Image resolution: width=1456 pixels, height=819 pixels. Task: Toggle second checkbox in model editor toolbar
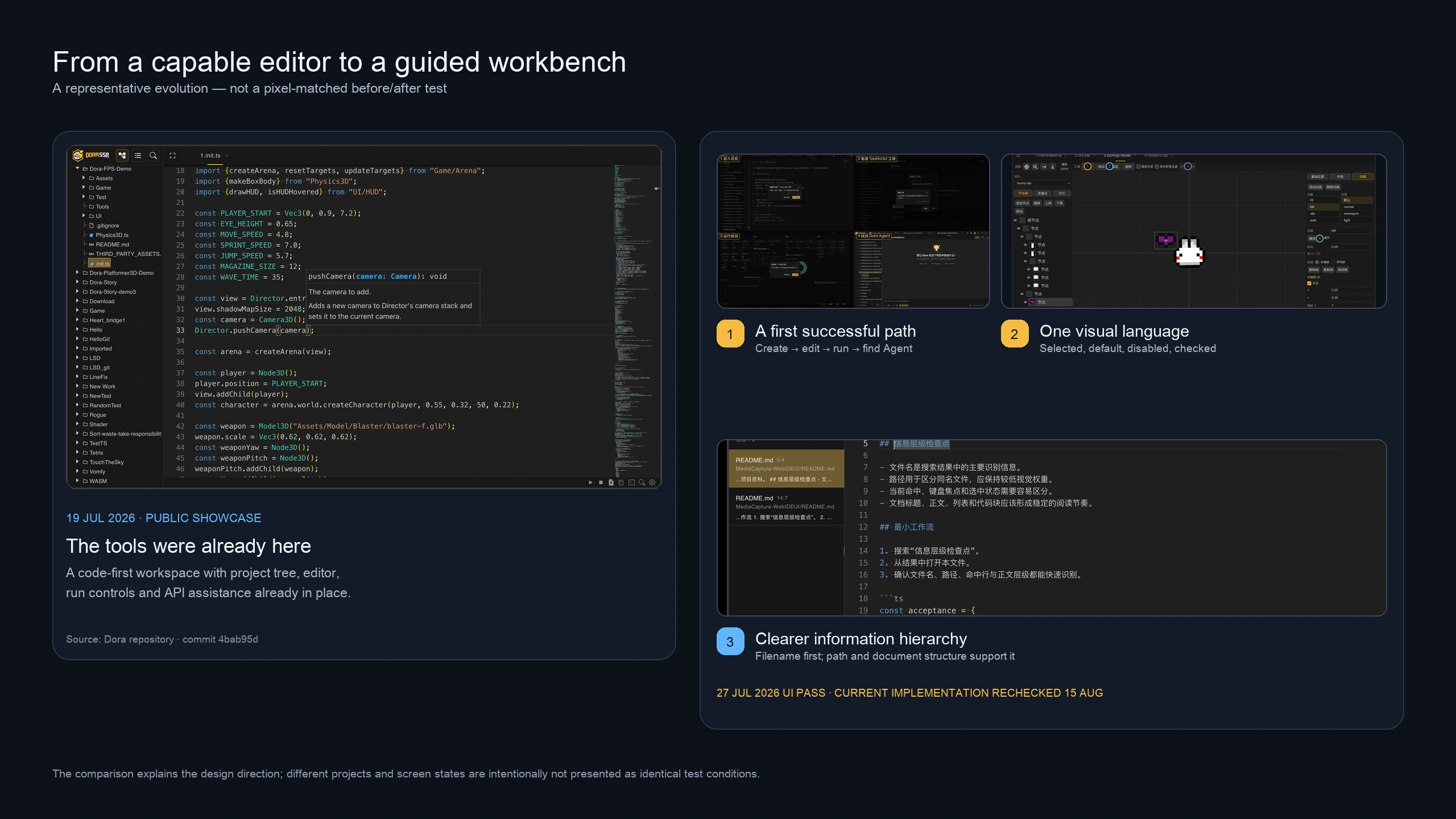1157,167
